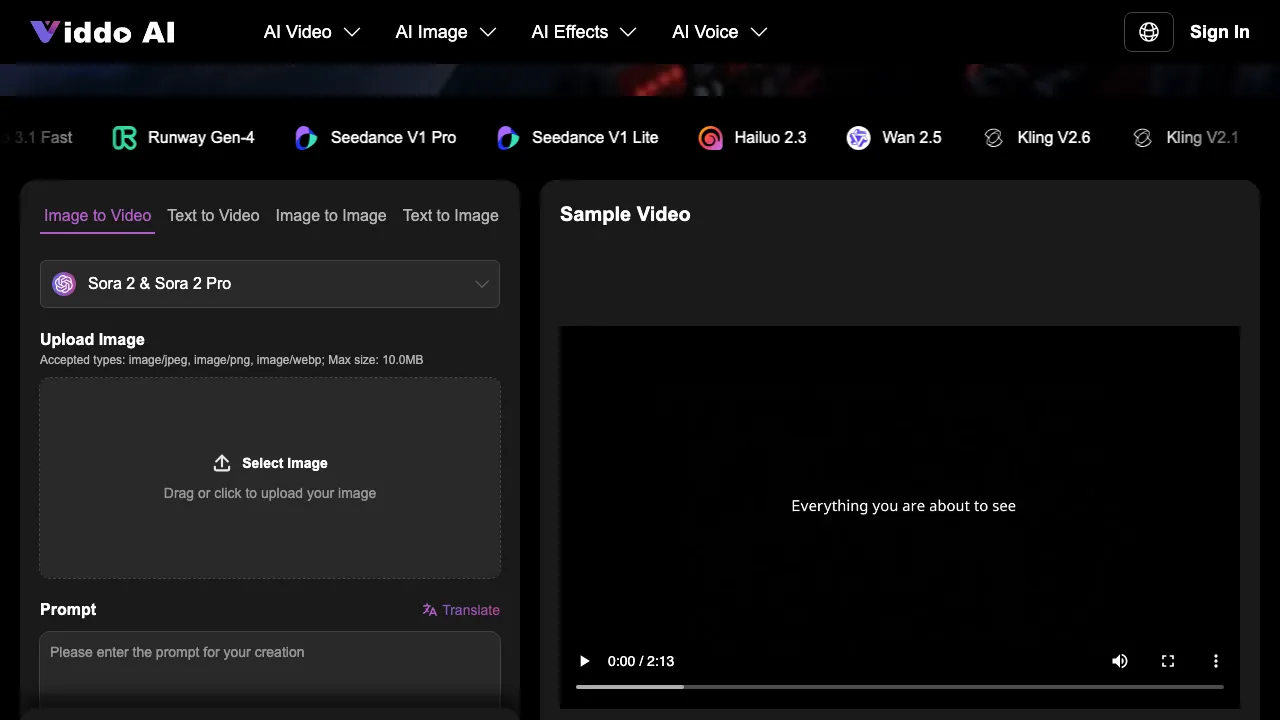Open the language globe selector

[1148, 31]
